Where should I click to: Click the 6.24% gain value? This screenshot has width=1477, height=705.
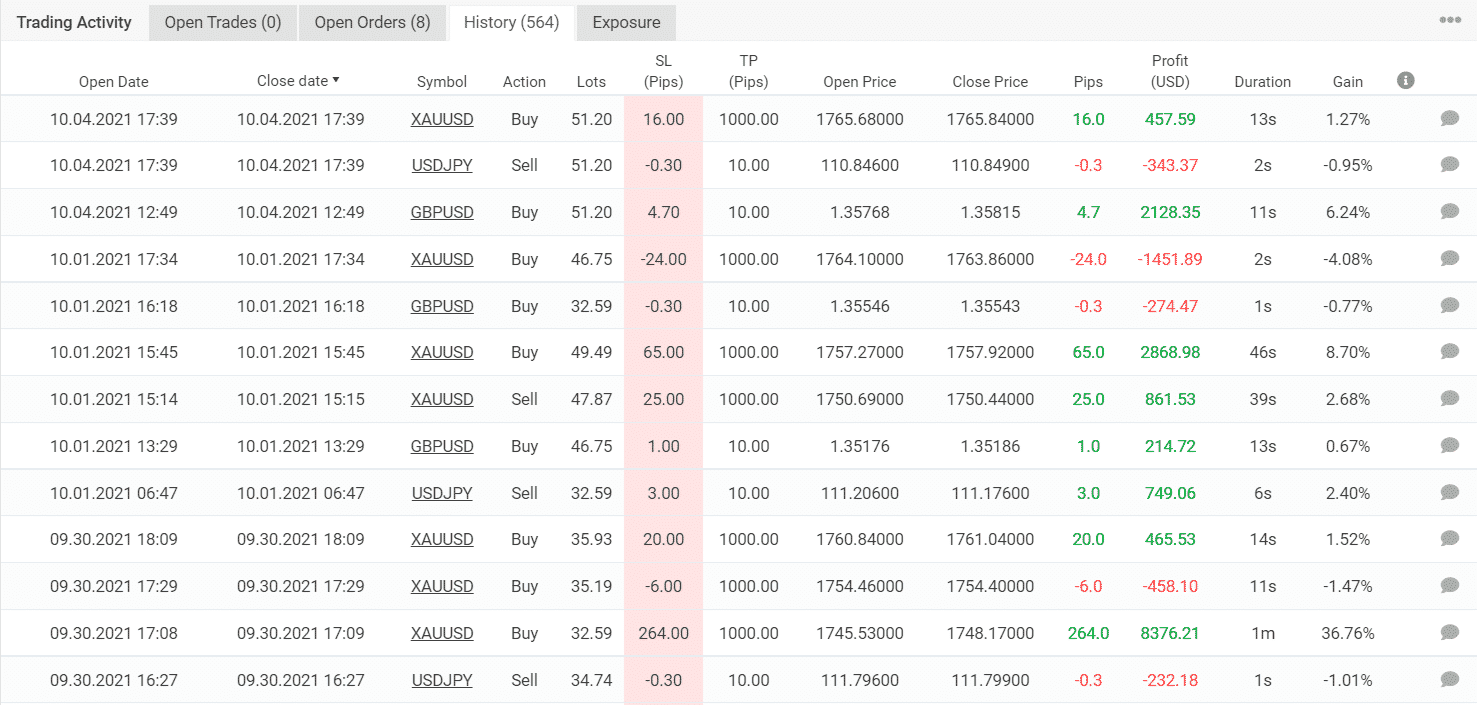click(1348, 212)
